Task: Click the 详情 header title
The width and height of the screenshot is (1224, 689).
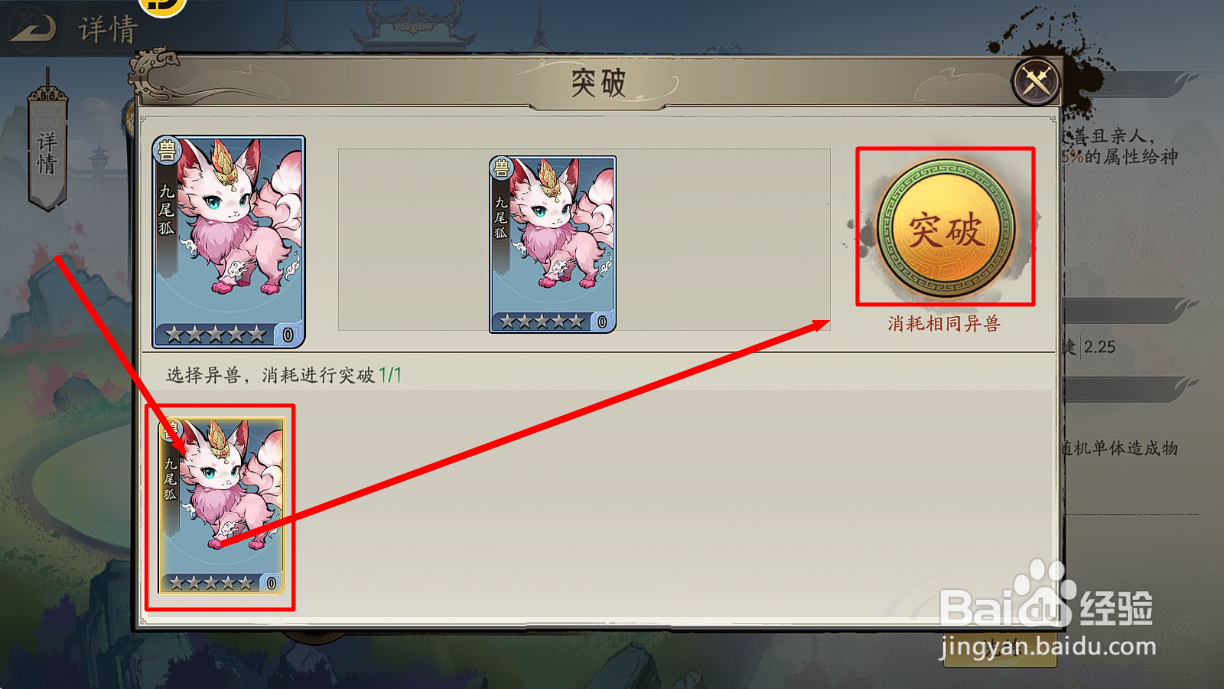Action: [107, 29]
